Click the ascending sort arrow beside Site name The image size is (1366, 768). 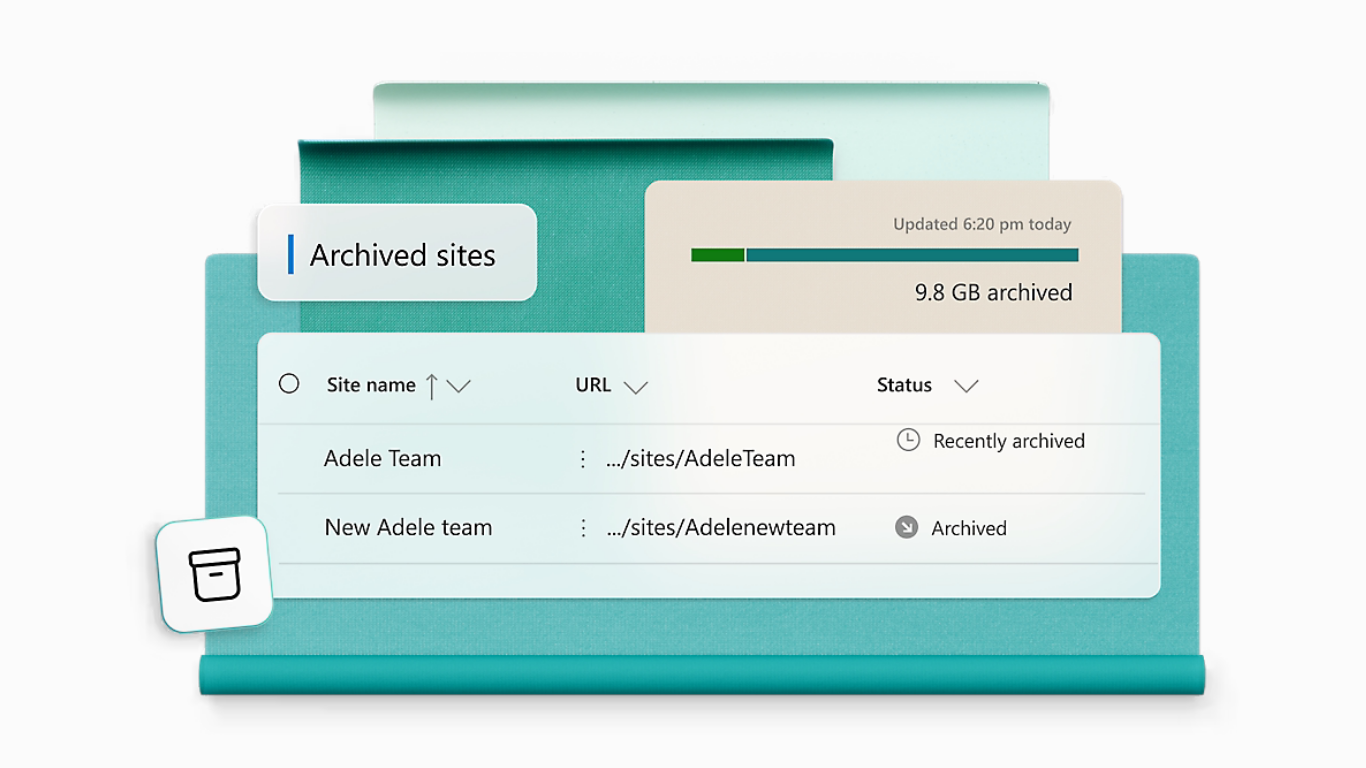pyautogui.click(x=432, y=386)
